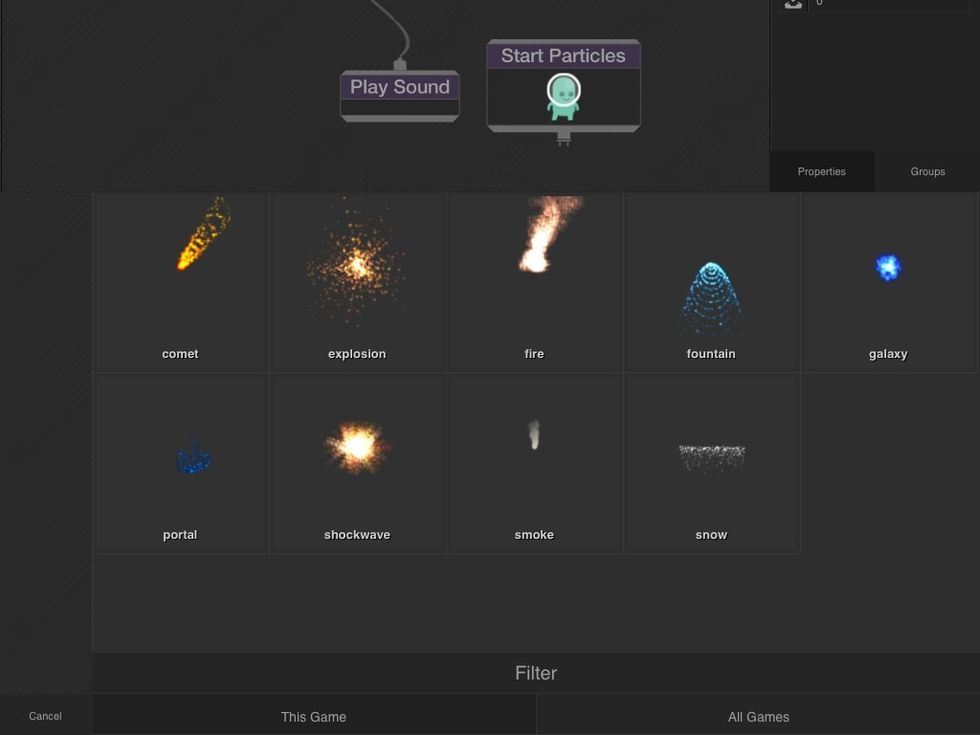Toggle the filter to All Games
Viewport: 980px width, 735px height.
point(759,716)
